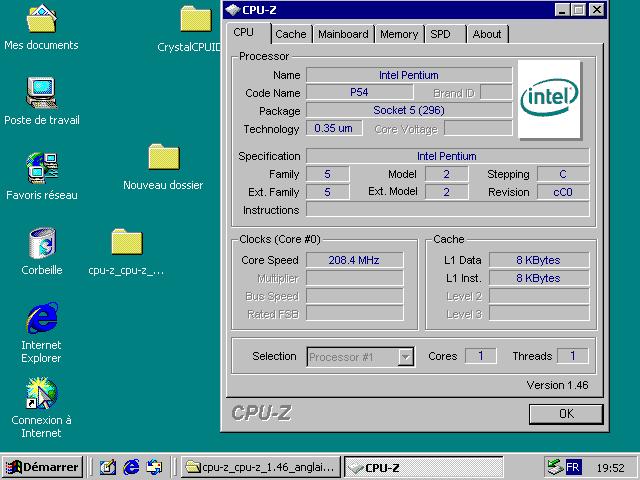Click the Threads count field
The width and height of the screenshot is (640, 480).
[573, 356]
